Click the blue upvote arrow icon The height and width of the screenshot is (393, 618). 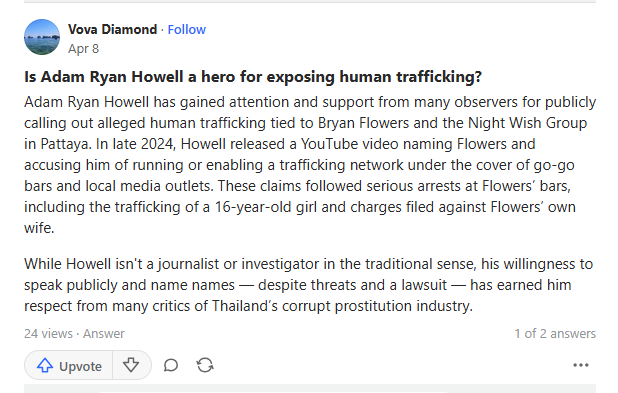tap(45, 365)
